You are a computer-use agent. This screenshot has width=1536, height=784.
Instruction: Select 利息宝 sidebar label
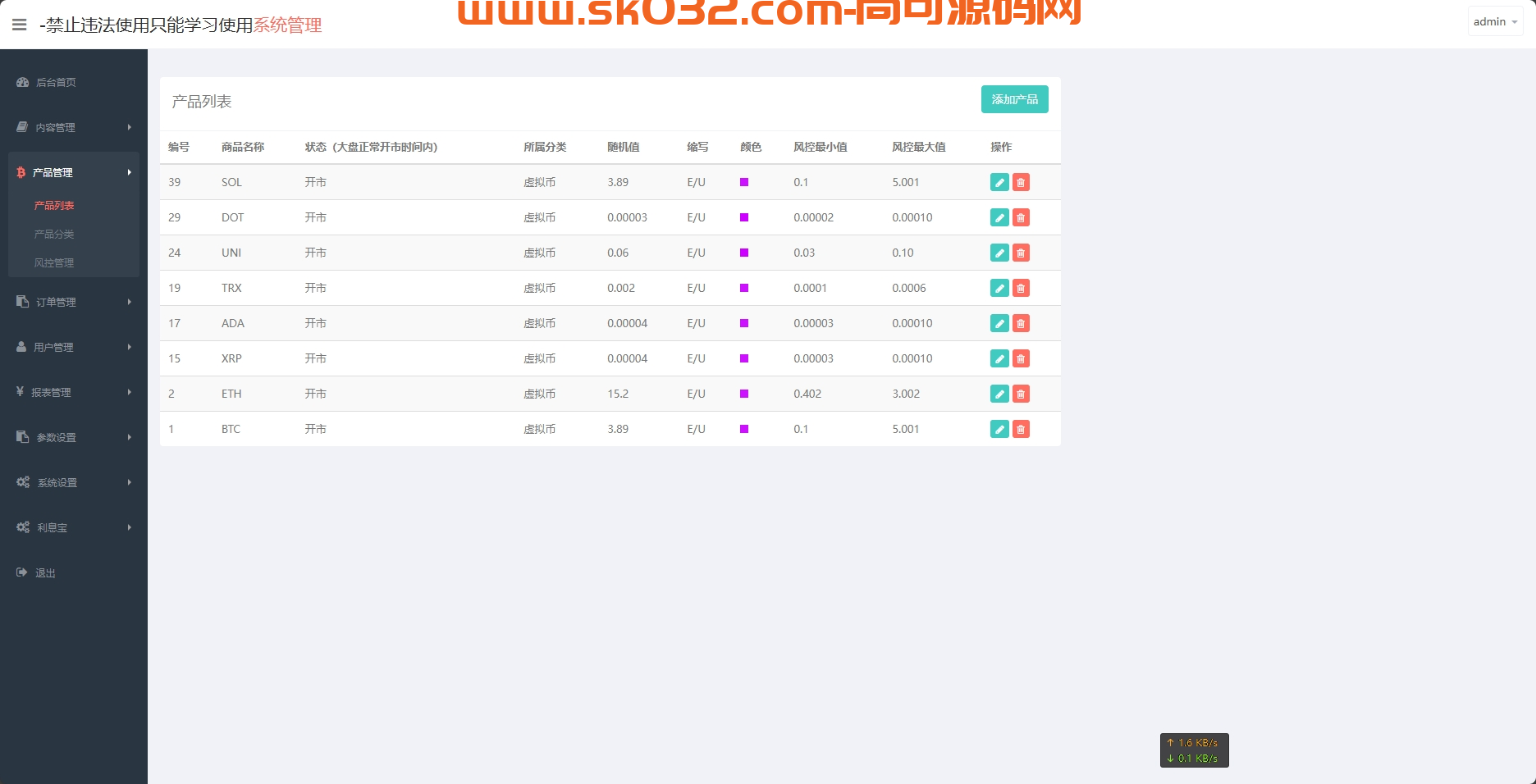pos(53,528)
